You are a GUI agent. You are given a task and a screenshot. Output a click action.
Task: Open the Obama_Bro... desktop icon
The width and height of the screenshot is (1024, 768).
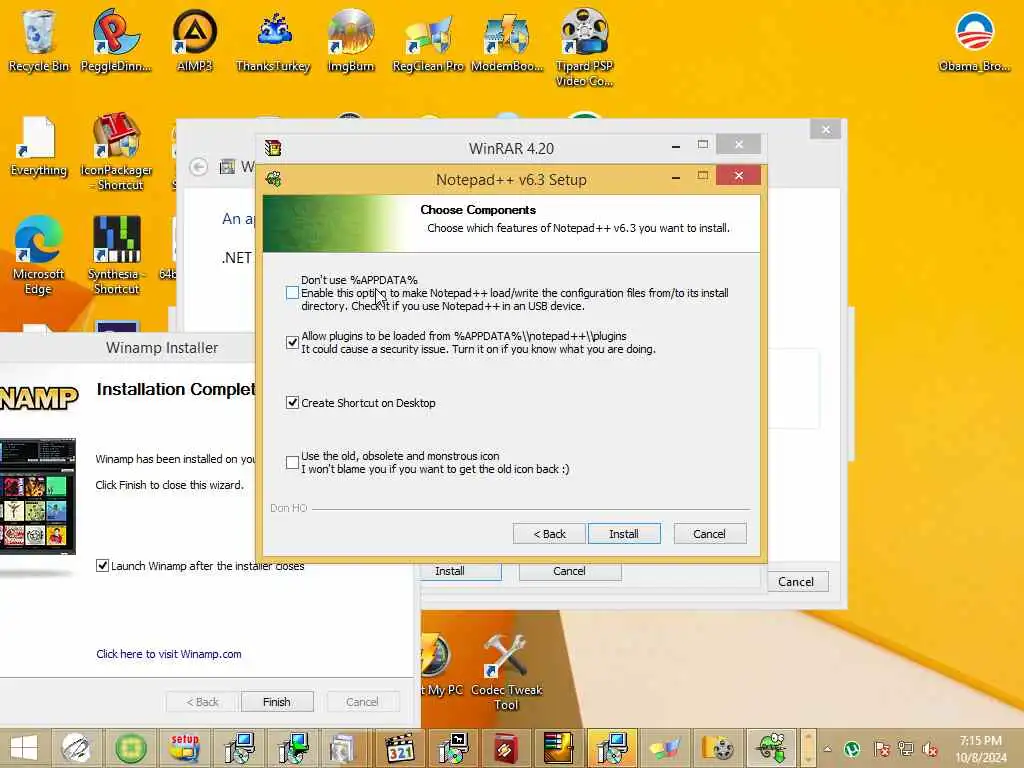tap(974, 40)
